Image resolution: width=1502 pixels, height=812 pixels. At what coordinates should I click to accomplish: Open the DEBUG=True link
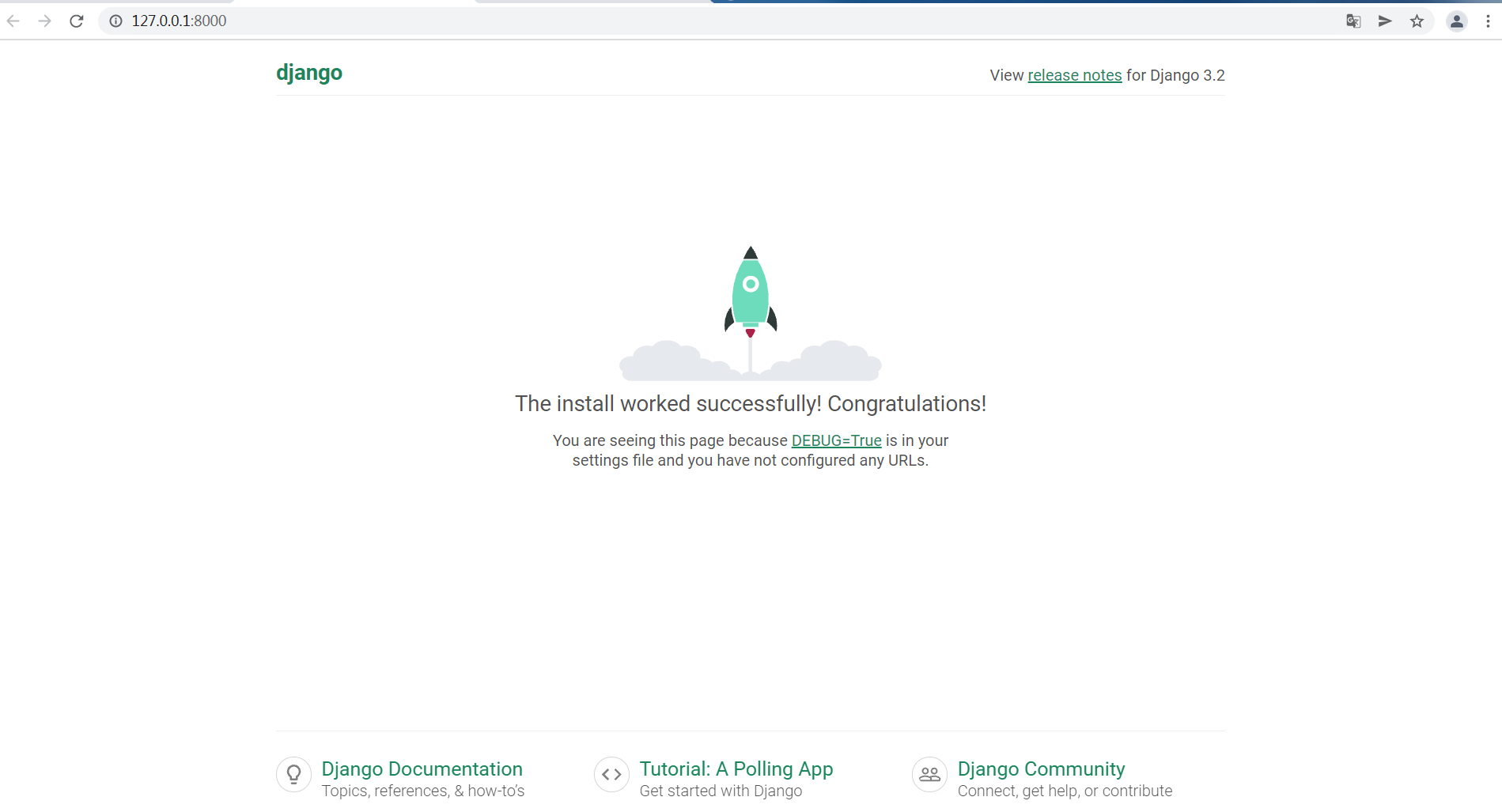tap(836, 440)
